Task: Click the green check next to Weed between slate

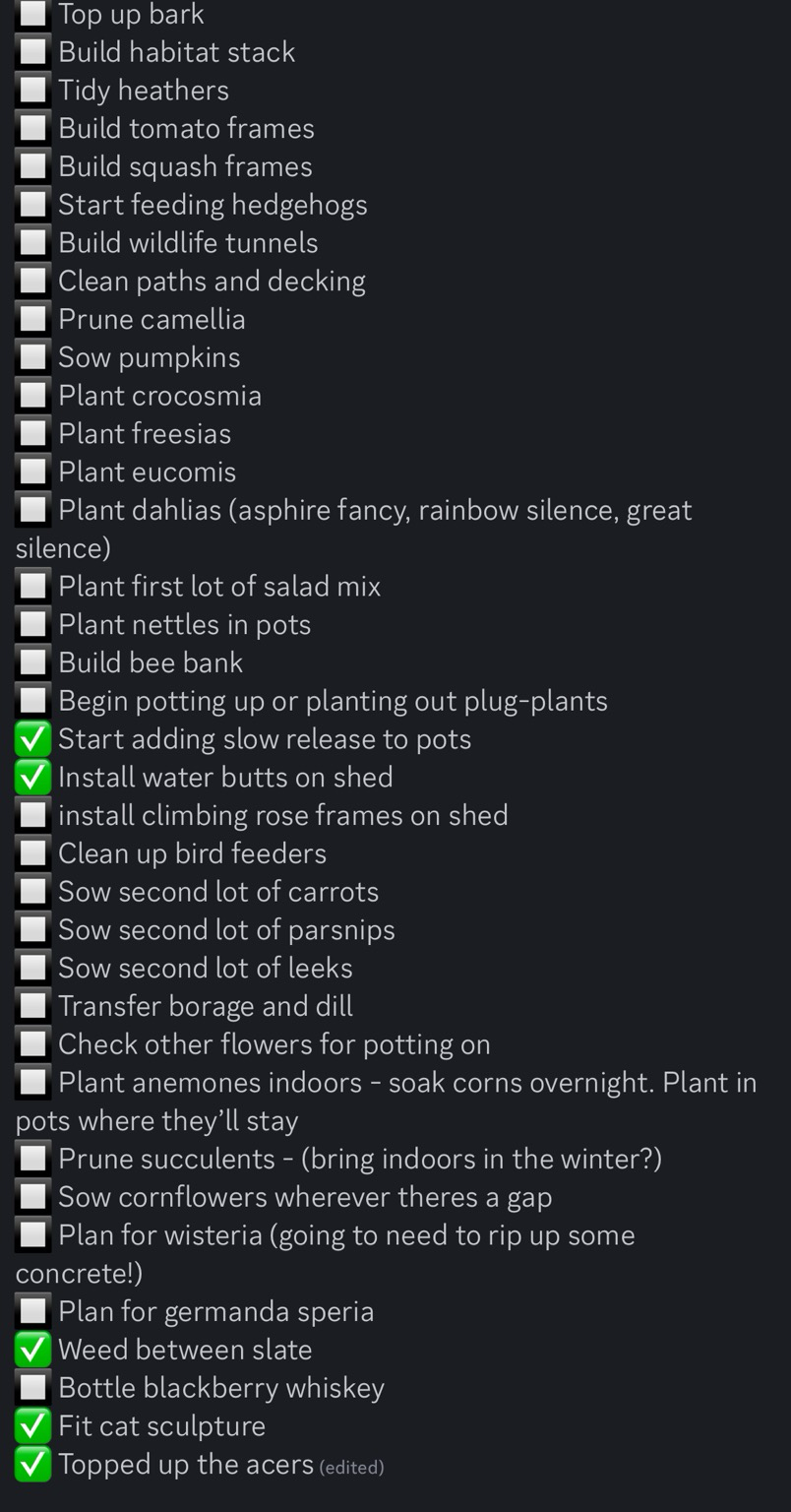Action: (33, 1350)
